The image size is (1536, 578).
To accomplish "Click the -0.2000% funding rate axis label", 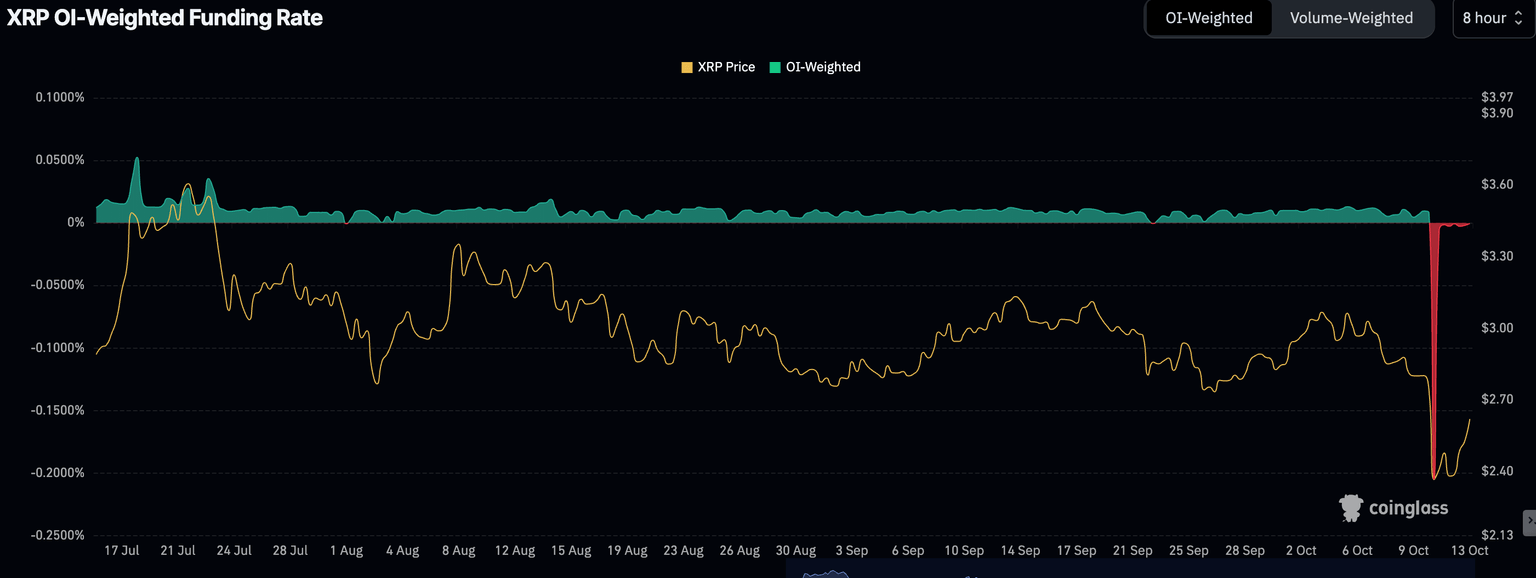I will point(59,473).
